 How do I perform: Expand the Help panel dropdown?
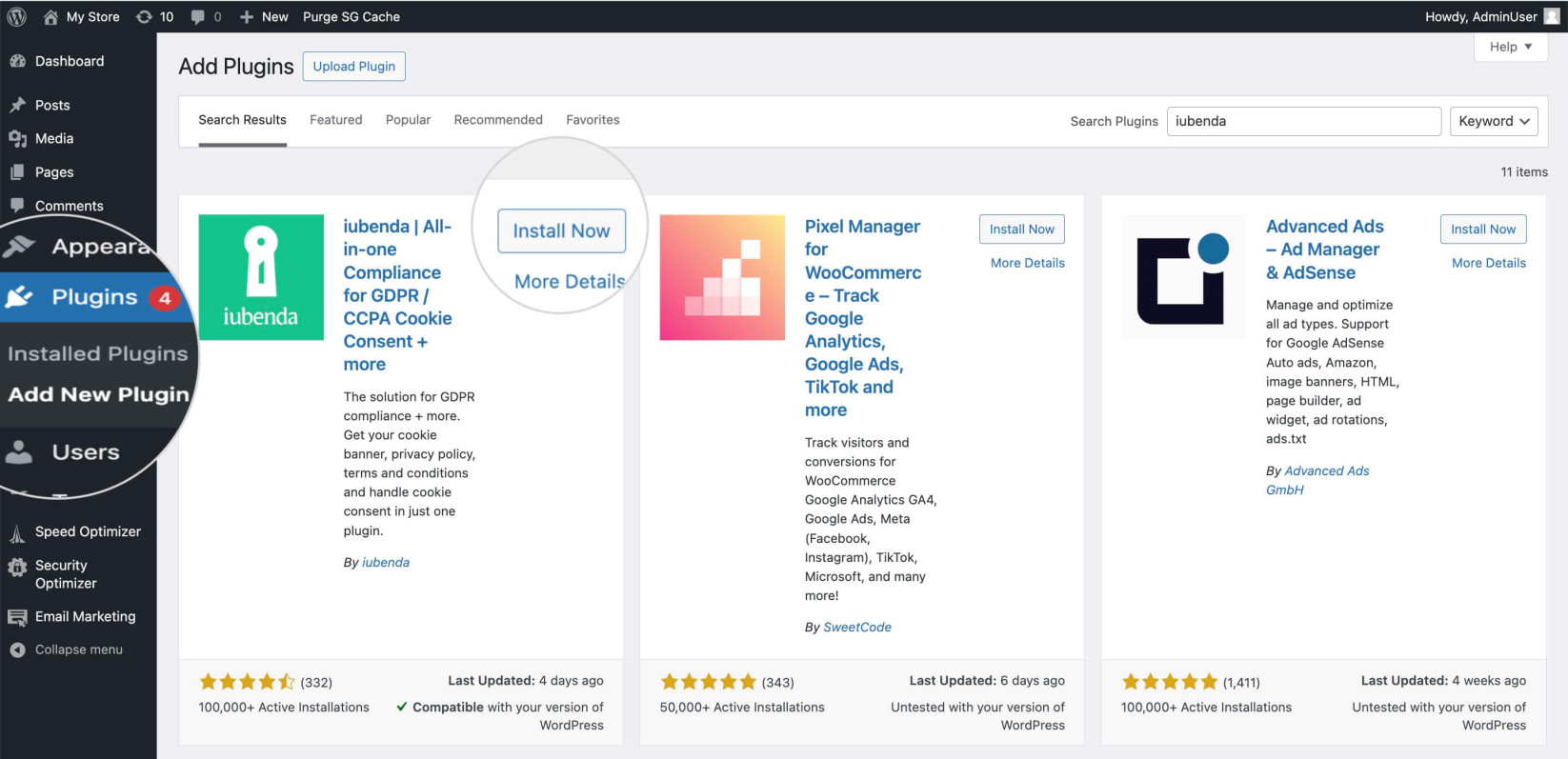pyautogui.click(x=1511, y=47)
